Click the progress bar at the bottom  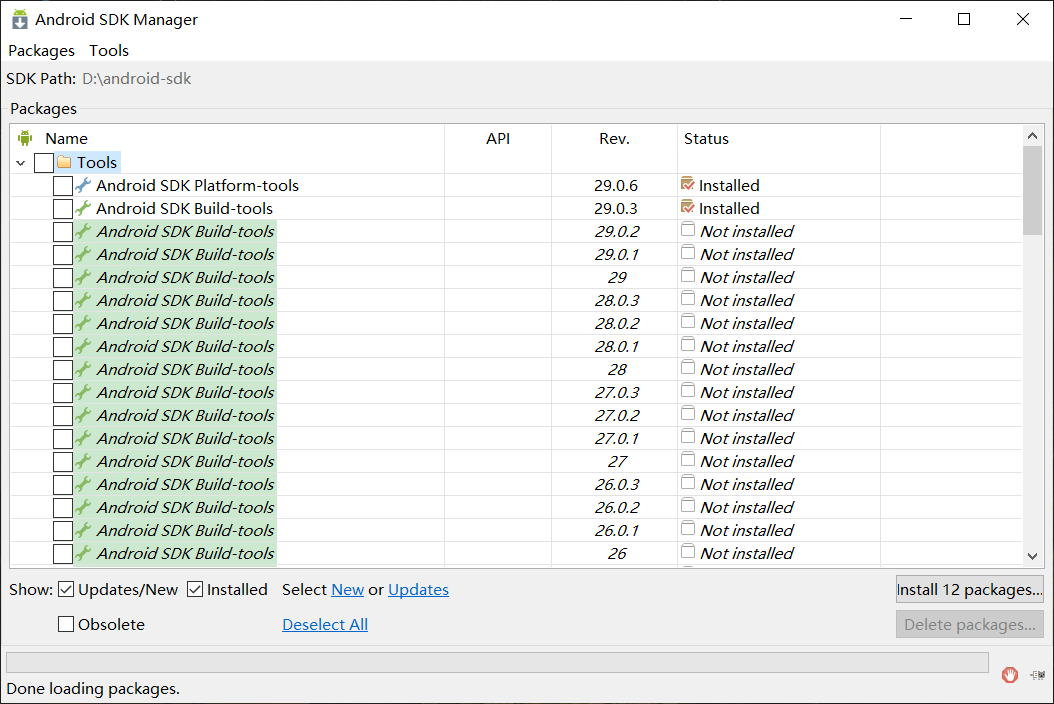tap(497, 662)
